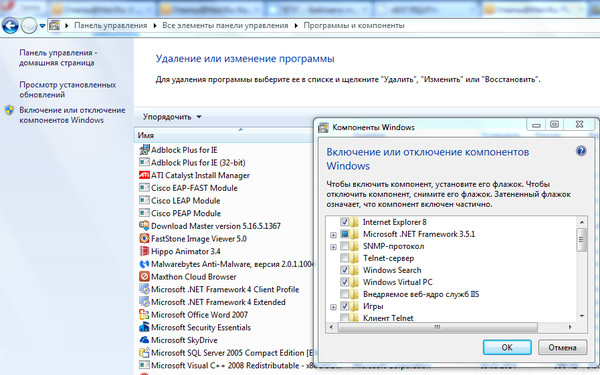Click the Adblock Plus for IE program icon
This screenshot has width=600, height=375.
144,150
